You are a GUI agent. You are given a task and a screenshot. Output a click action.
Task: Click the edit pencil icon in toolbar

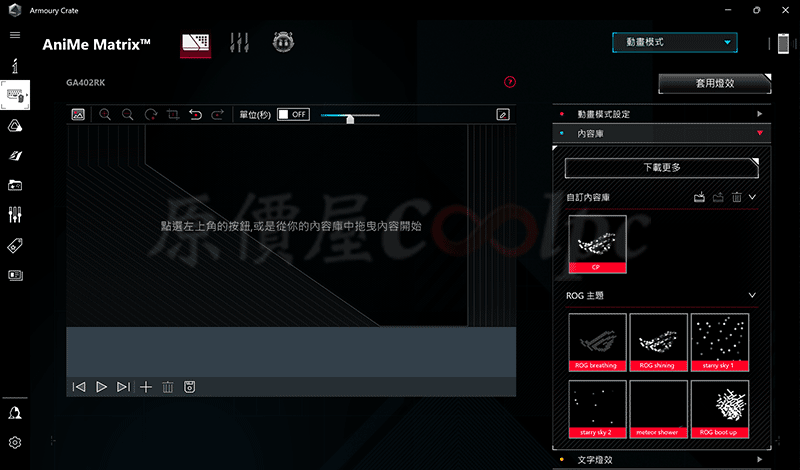click(x=503, y=114)
